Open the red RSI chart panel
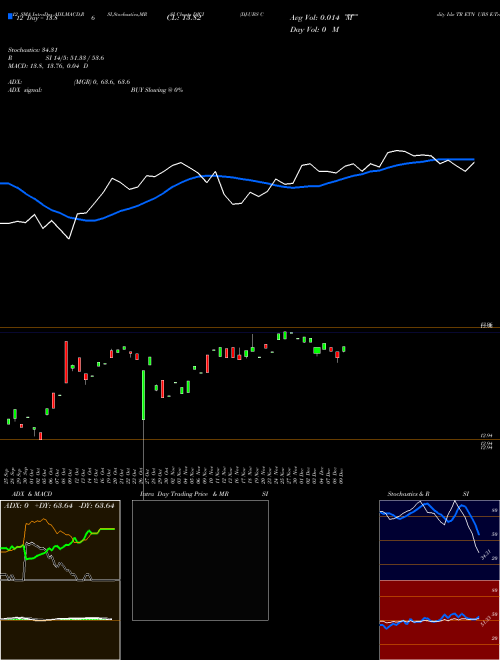The height and width of the screenshot is (660, 500). [x=439, y=620]
